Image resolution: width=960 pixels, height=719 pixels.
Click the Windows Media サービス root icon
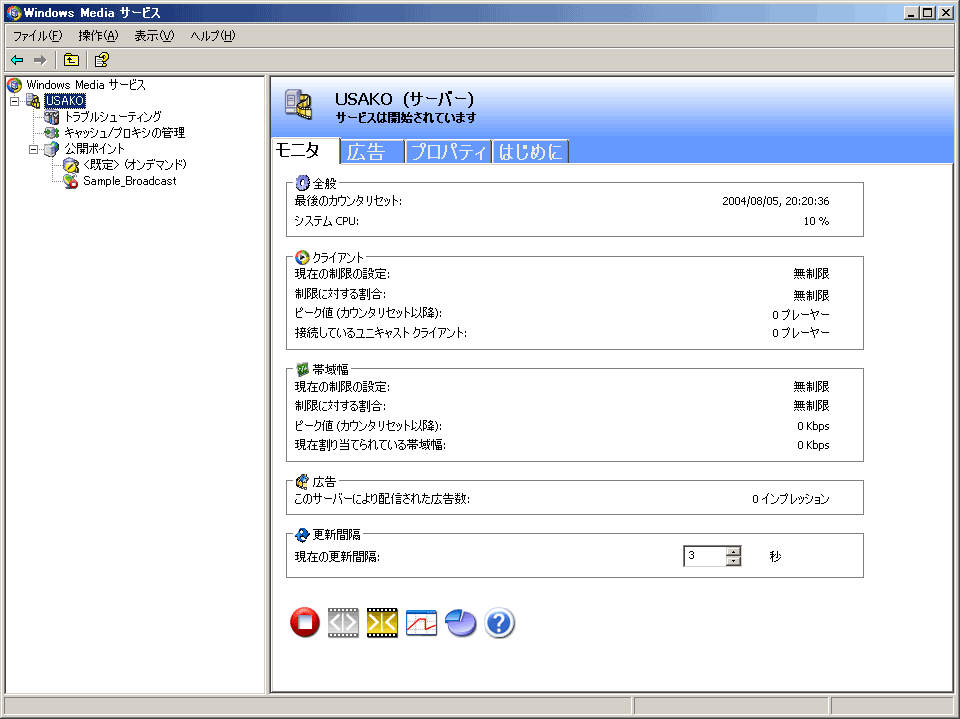[x=15, y=85]
